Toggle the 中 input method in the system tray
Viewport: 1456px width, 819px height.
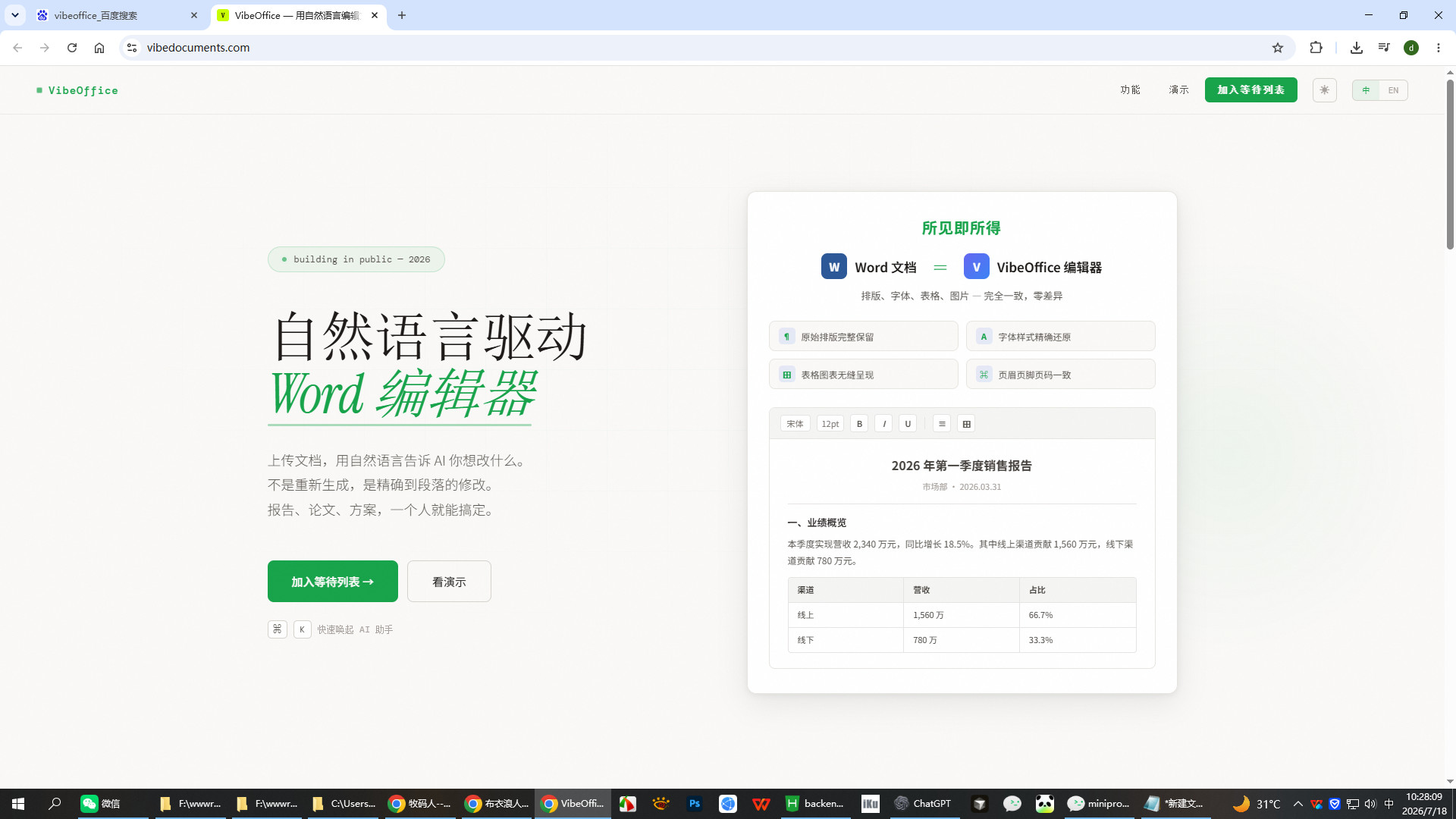tap(1389, 804)
